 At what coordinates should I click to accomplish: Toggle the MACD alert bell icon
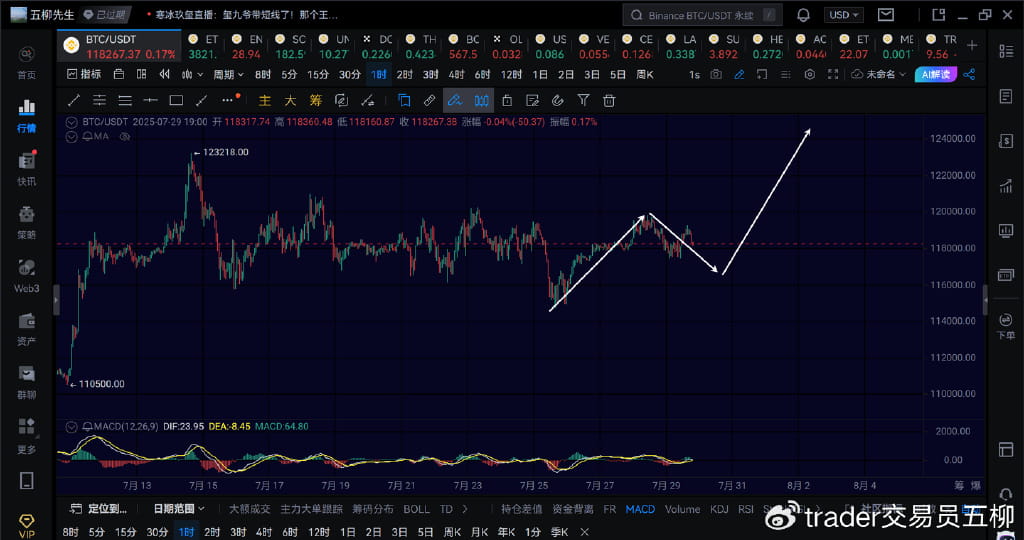coord(88,426)
